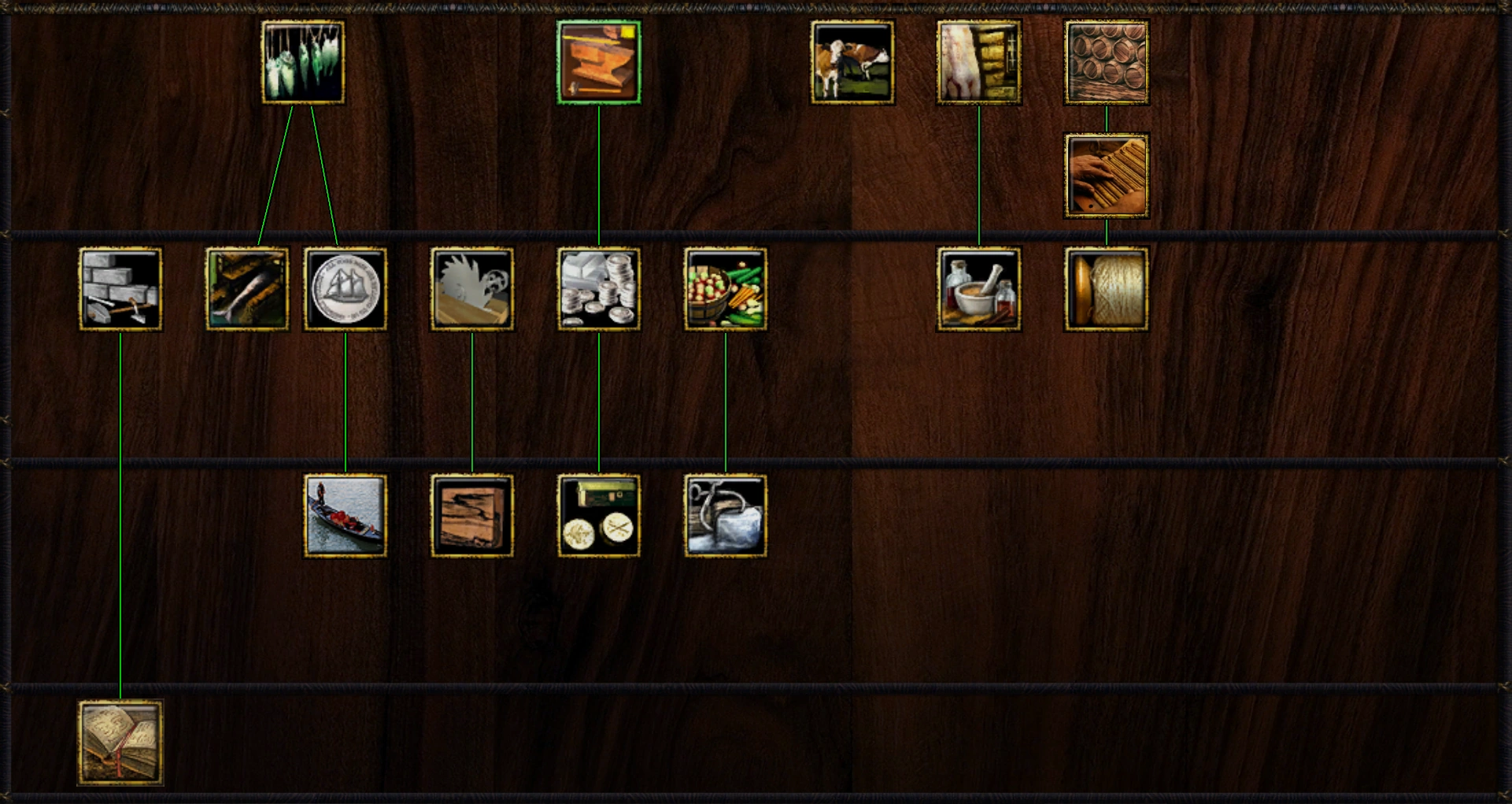Click the highlighted anvil blacksmith icon
The image size is (1512, 804).
point(599,62)
